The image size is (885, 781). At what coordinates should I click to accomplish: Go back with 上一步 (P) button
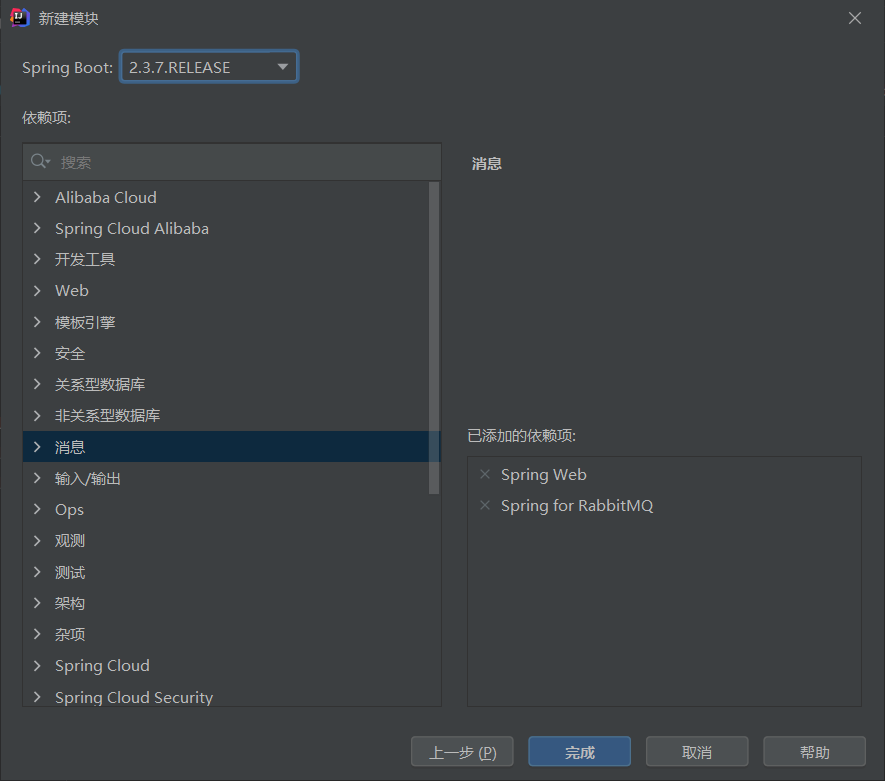click(462, 752)
